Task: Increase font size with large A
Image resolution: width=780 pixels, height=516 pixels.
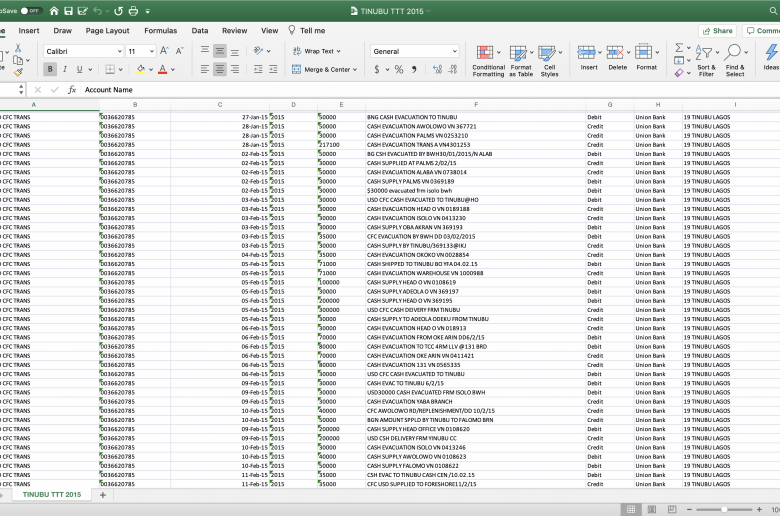Action: 165,51
